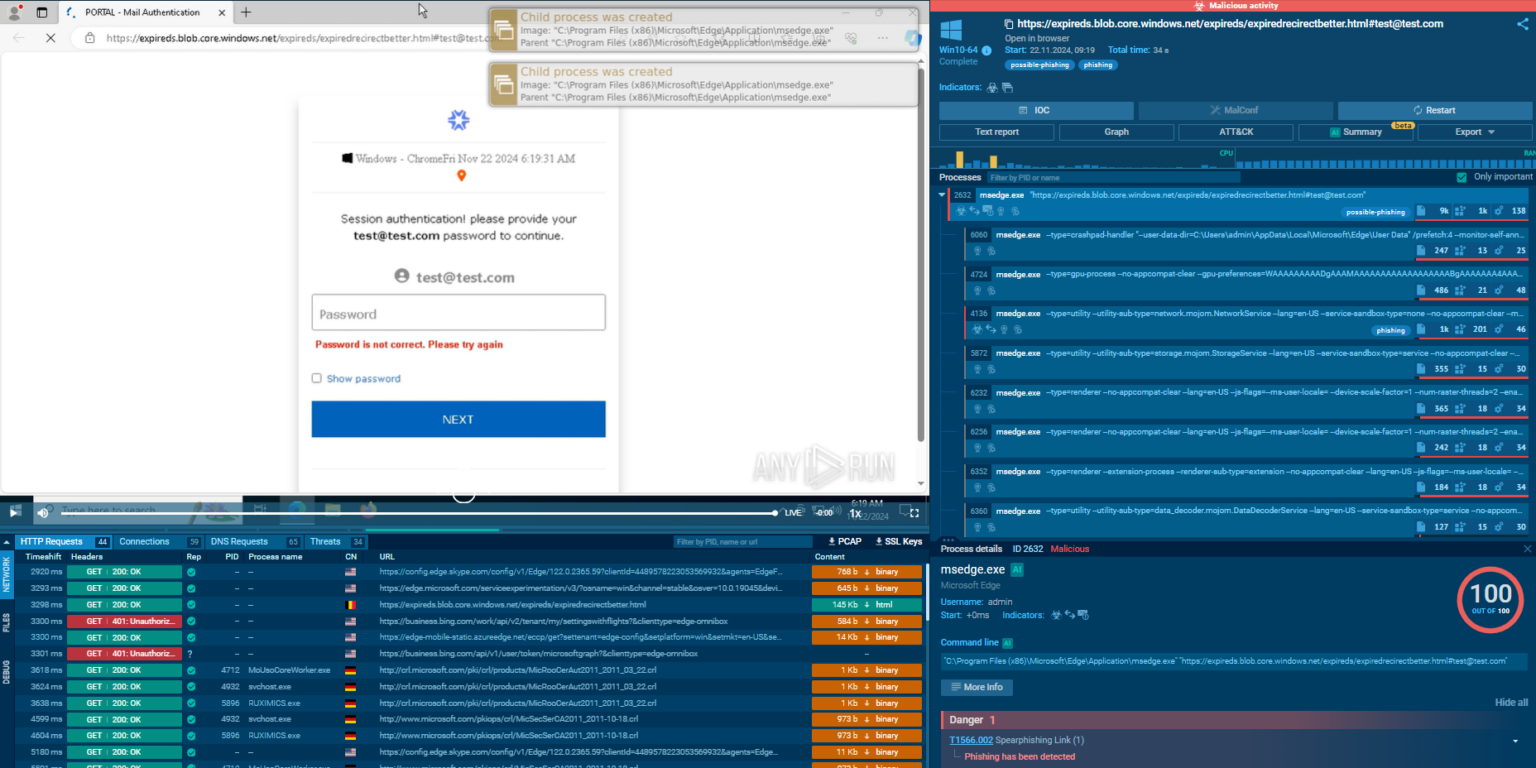This screenshot has height=768, width=1536.
Task: Click the Password input field
Action: pos(458,313)
